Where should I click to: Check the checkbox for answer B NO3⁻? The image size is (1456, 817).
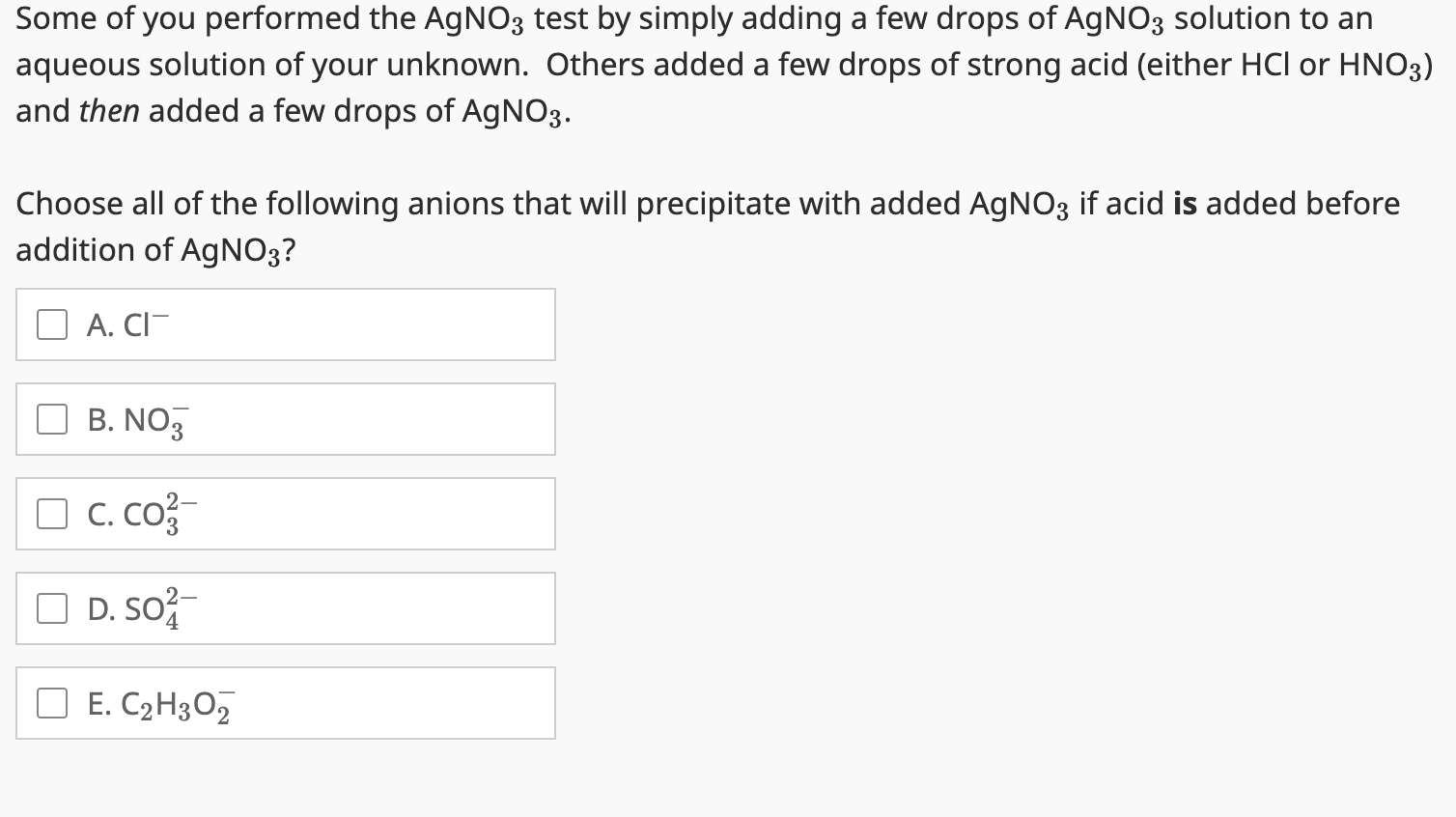(x=51, y=418)
